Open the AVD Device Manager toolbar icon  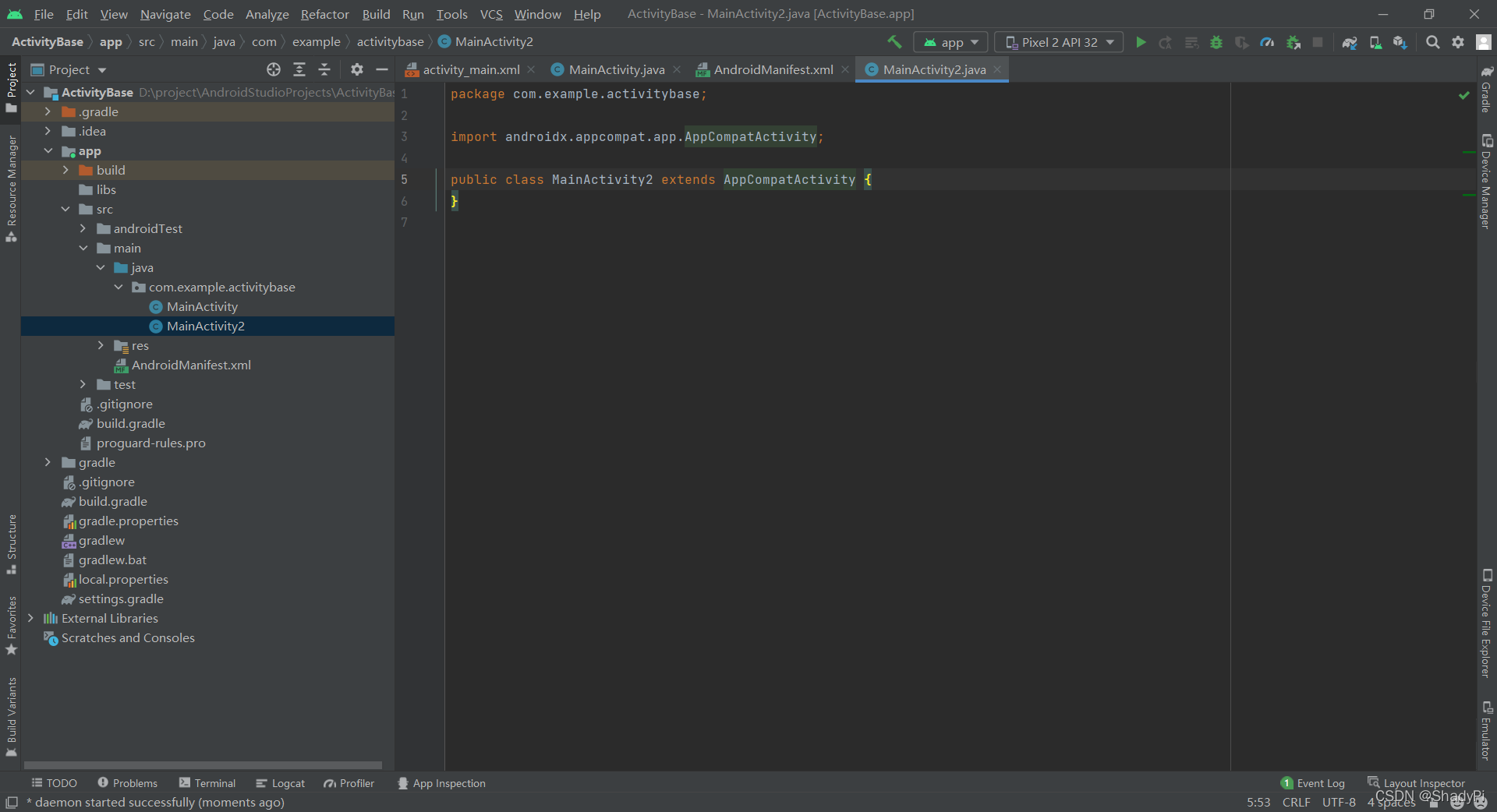[x=1375, y=42]
